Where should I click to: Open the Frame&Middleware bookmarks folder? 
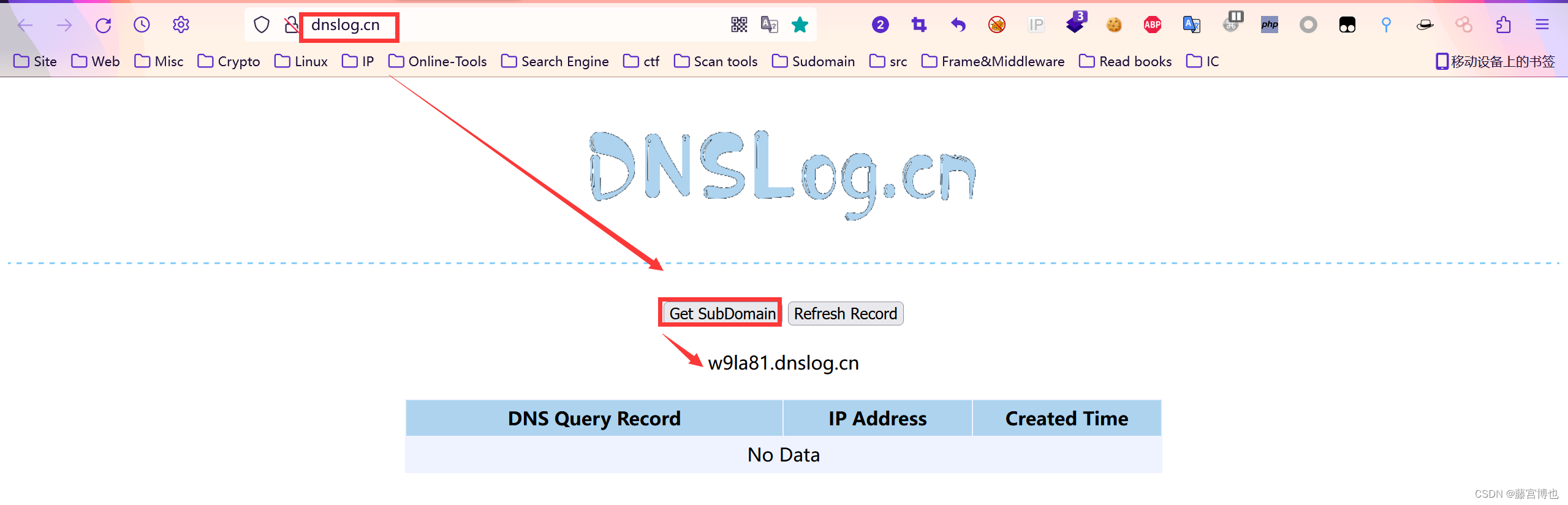[993, 61]
